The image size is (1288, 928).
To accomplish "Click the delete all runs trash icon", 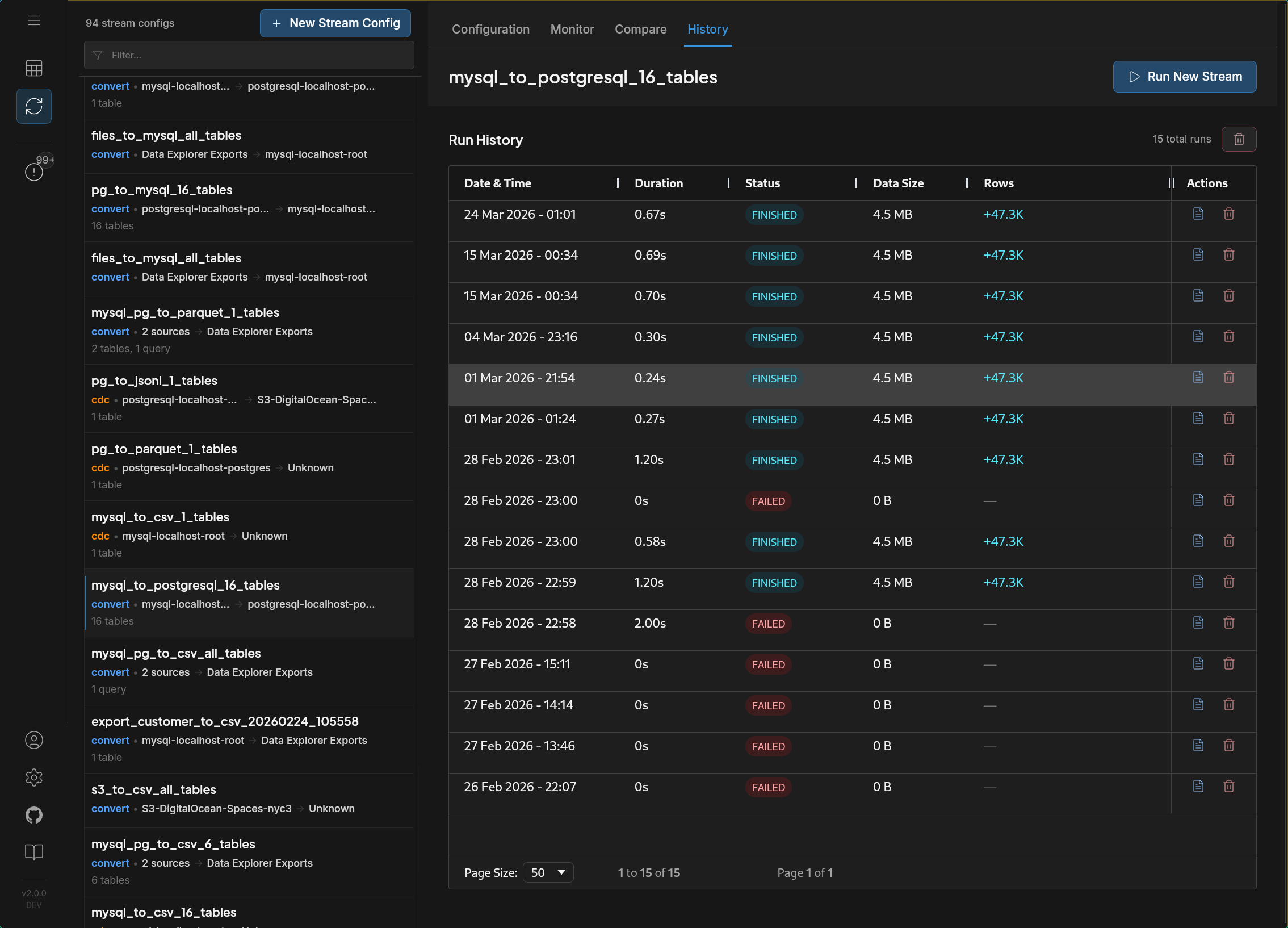I will (x=1239, y=139).
